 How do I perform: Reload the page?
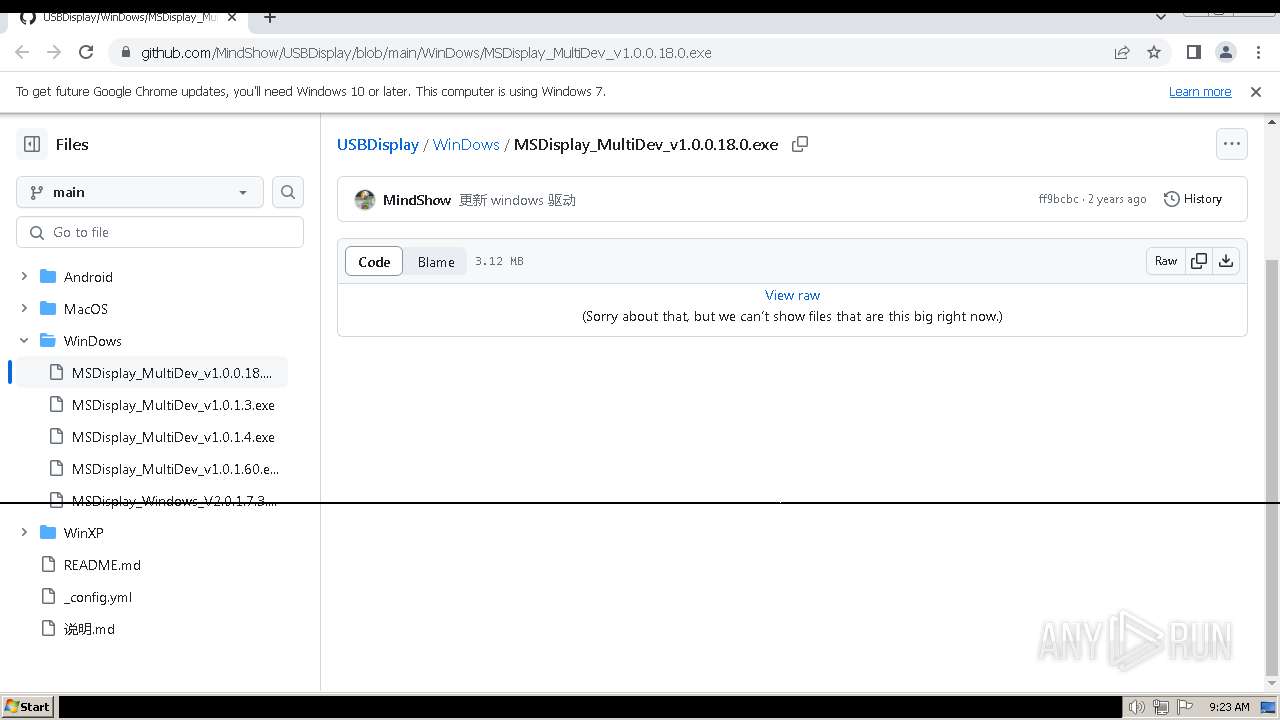[x=86, y=52]
